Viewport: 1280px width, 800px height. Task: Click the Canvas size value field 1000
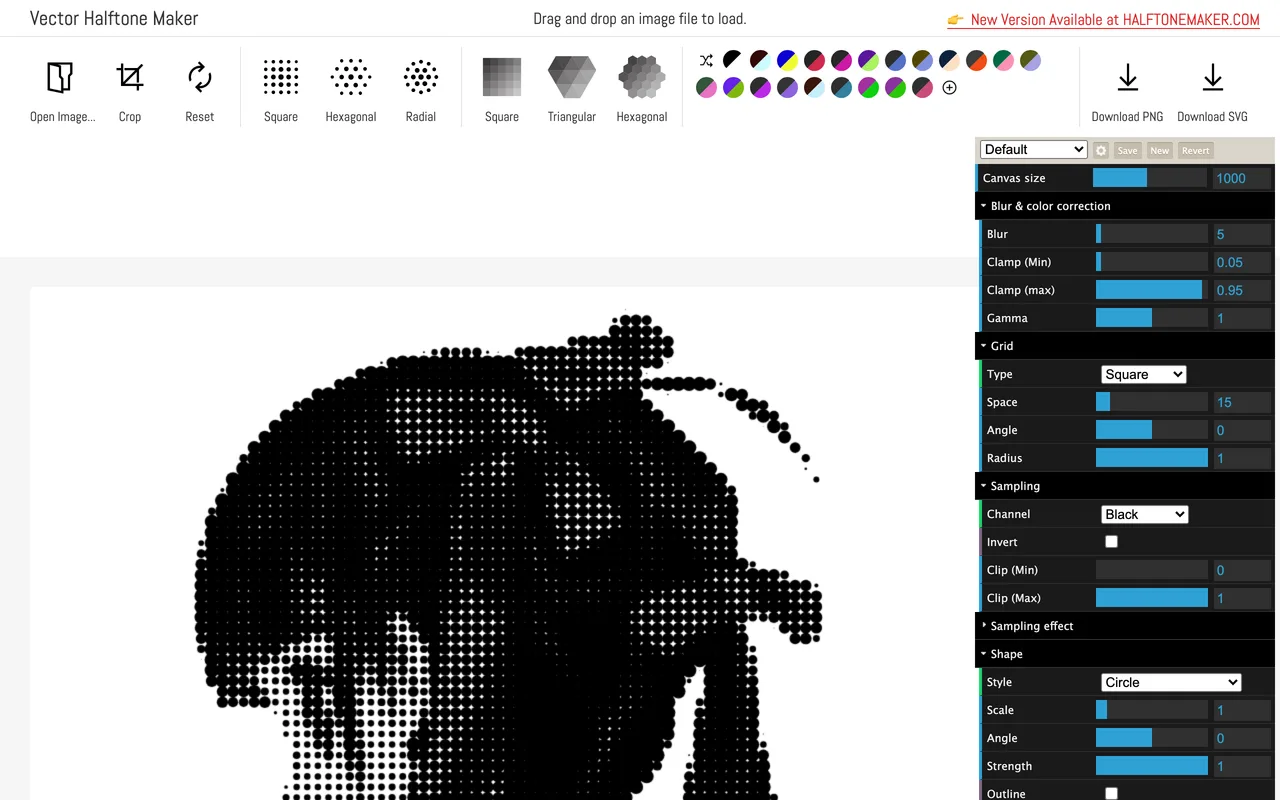pyautogui.click(x=1241, y=178)
